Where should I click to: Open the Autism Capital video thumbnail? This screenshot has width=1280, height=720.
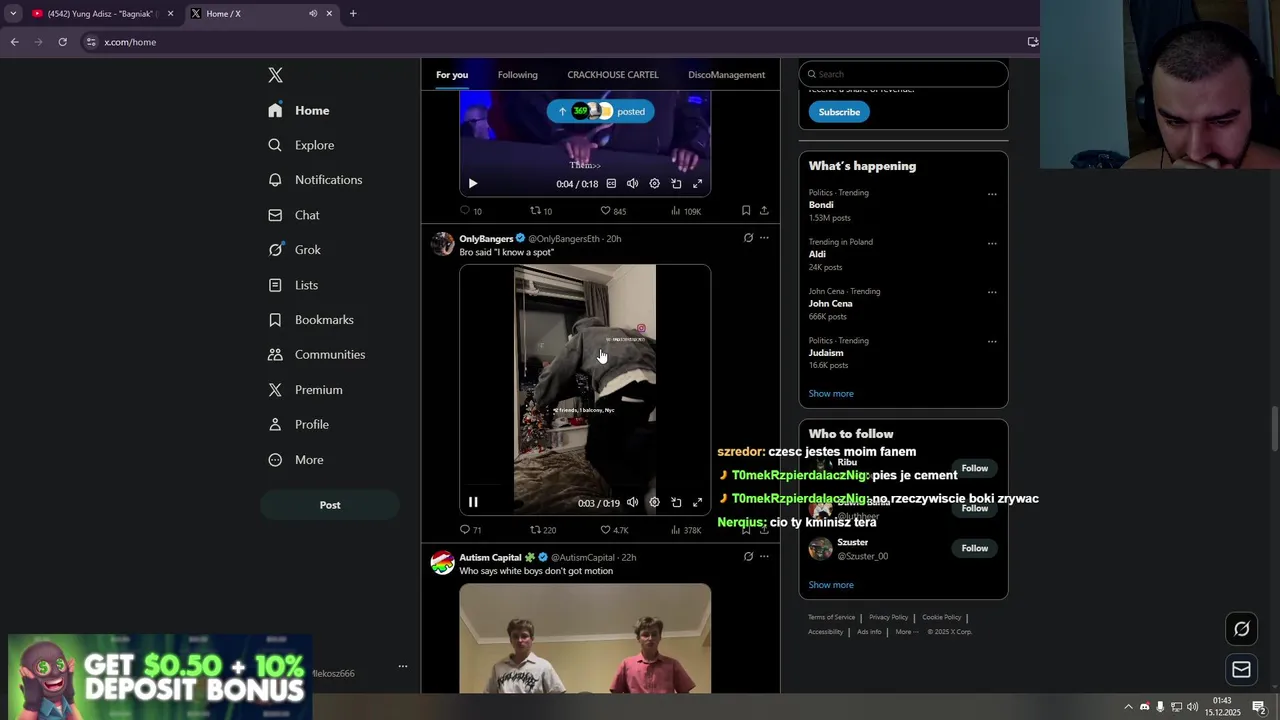(x=585, y=639)
